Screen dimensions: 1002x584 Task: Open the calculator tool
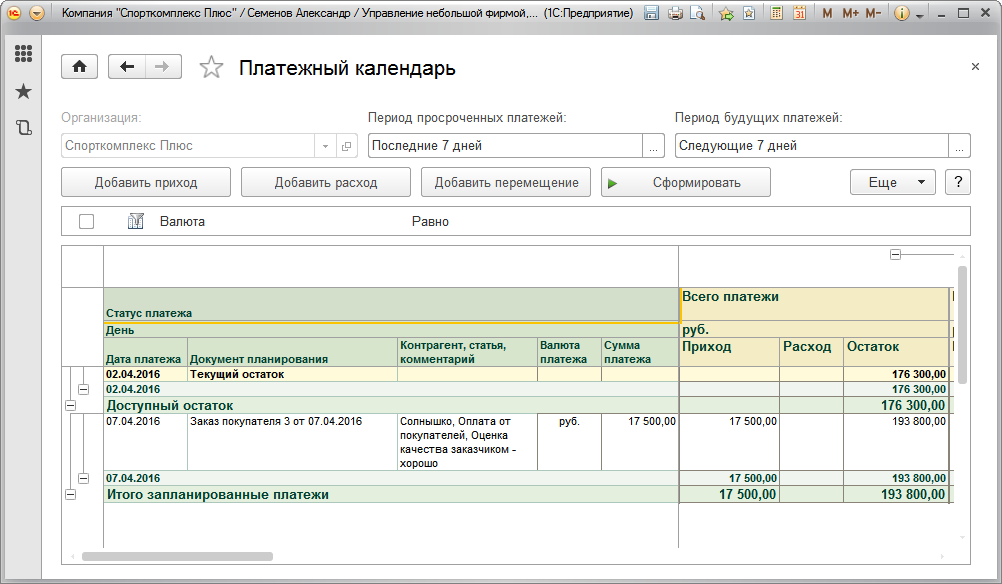click(777, 14)
